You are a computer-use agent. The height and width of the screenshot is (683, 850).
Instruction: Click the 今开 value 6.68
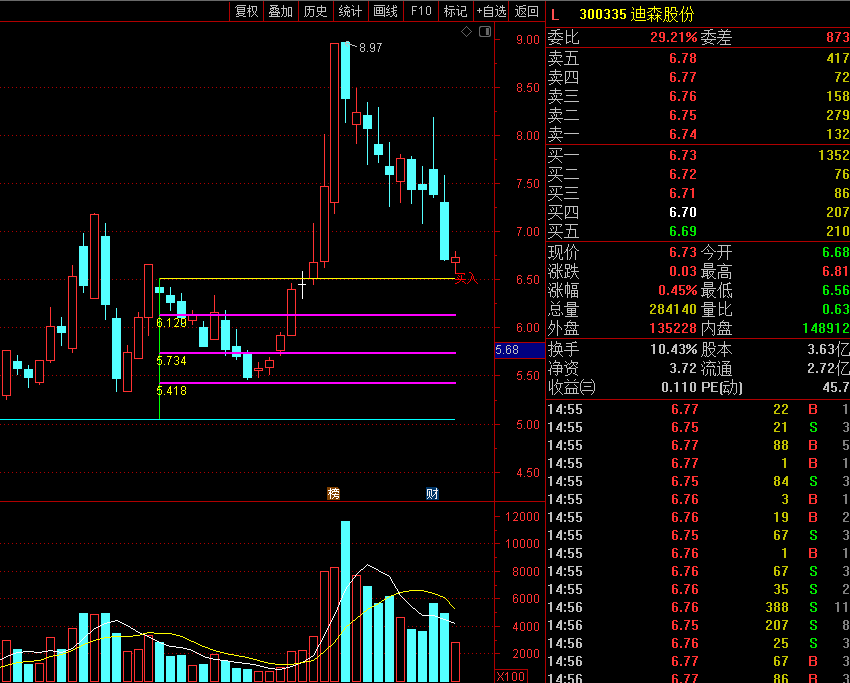point(835,252)
